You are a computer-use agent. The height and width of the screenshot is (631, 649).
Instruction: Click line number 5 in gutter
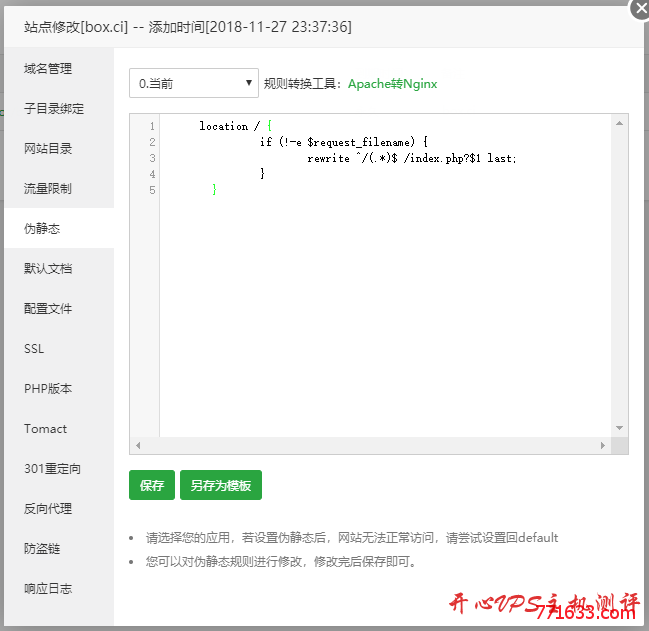point(152,190)
